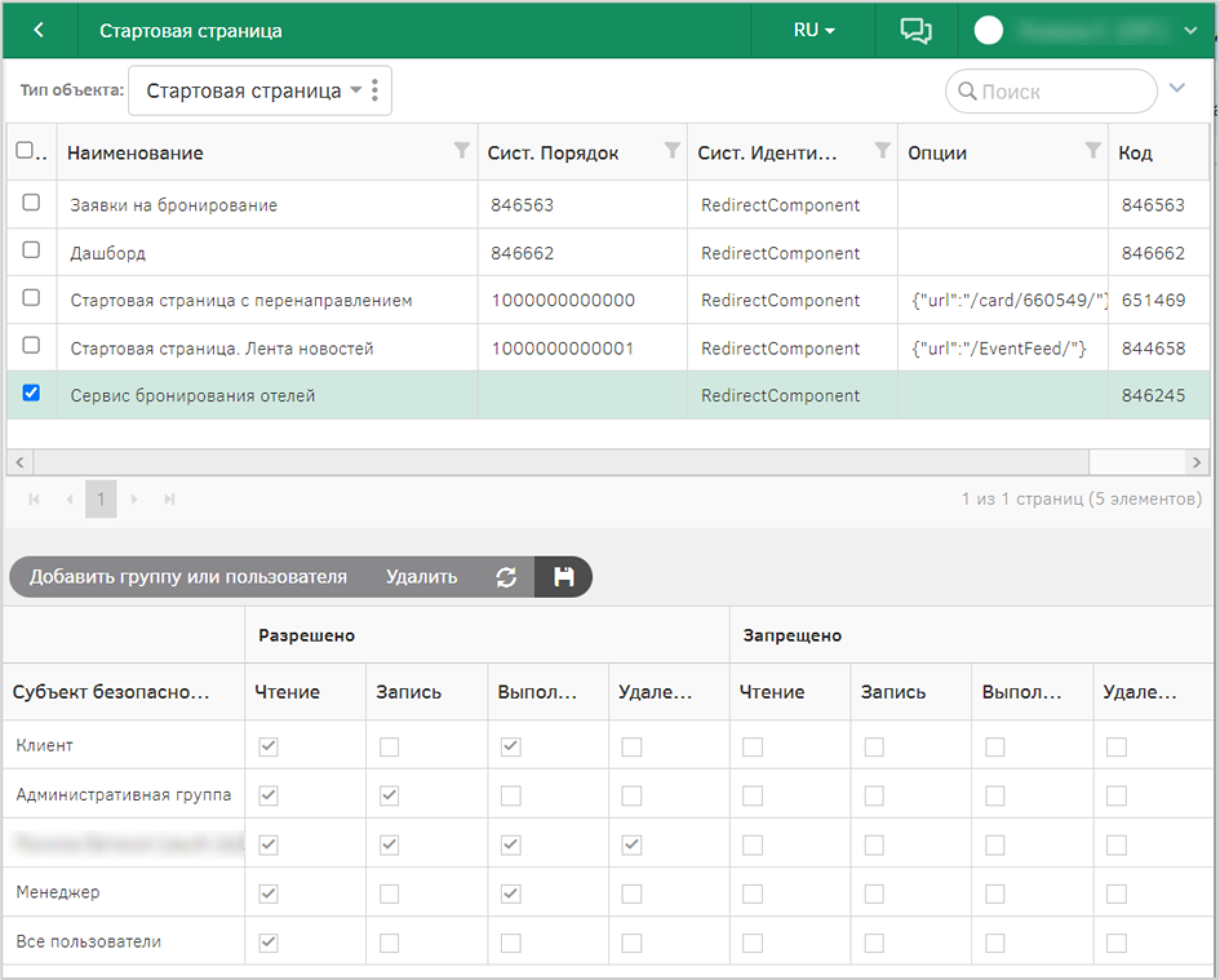Click the Стартовая страница header title
This screenshot has width=1220, height=980.
(x=190, y=31)
